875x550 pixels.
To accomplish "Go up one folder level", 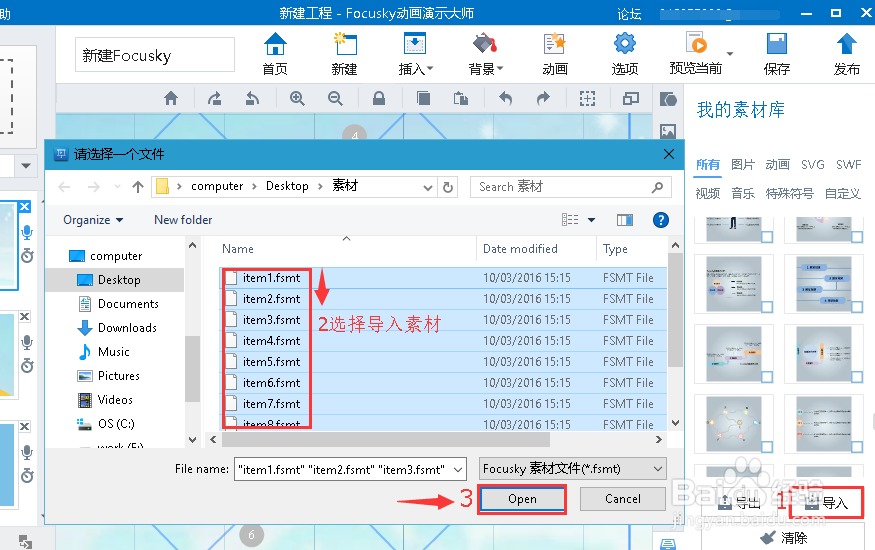I will click(138, 187).
